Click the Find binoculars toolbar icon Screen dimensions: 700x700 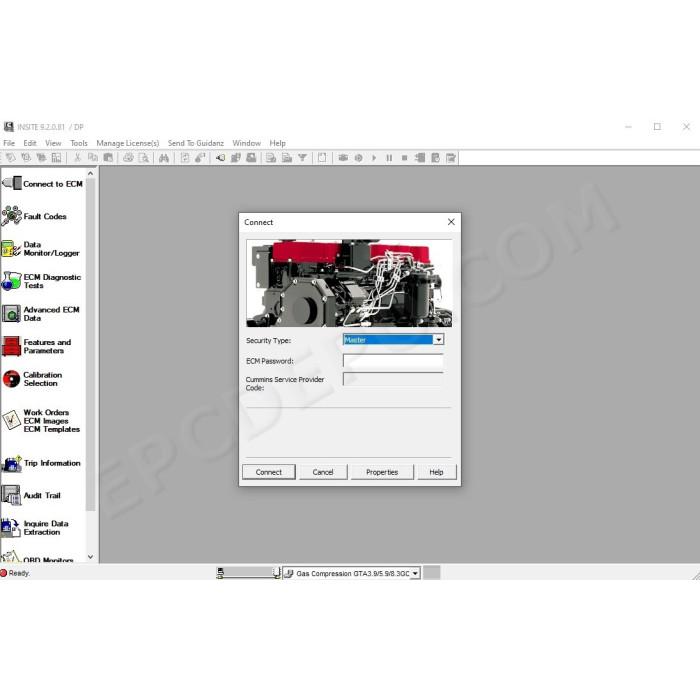[164, 158]
